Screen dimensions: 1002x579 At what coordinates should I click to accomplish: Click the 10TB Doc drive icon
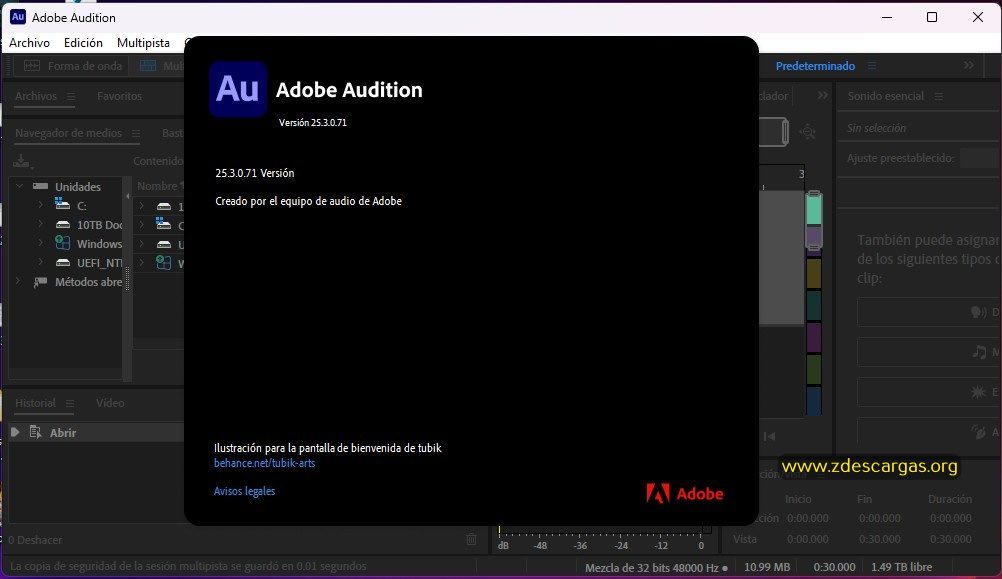pos(63,225)
